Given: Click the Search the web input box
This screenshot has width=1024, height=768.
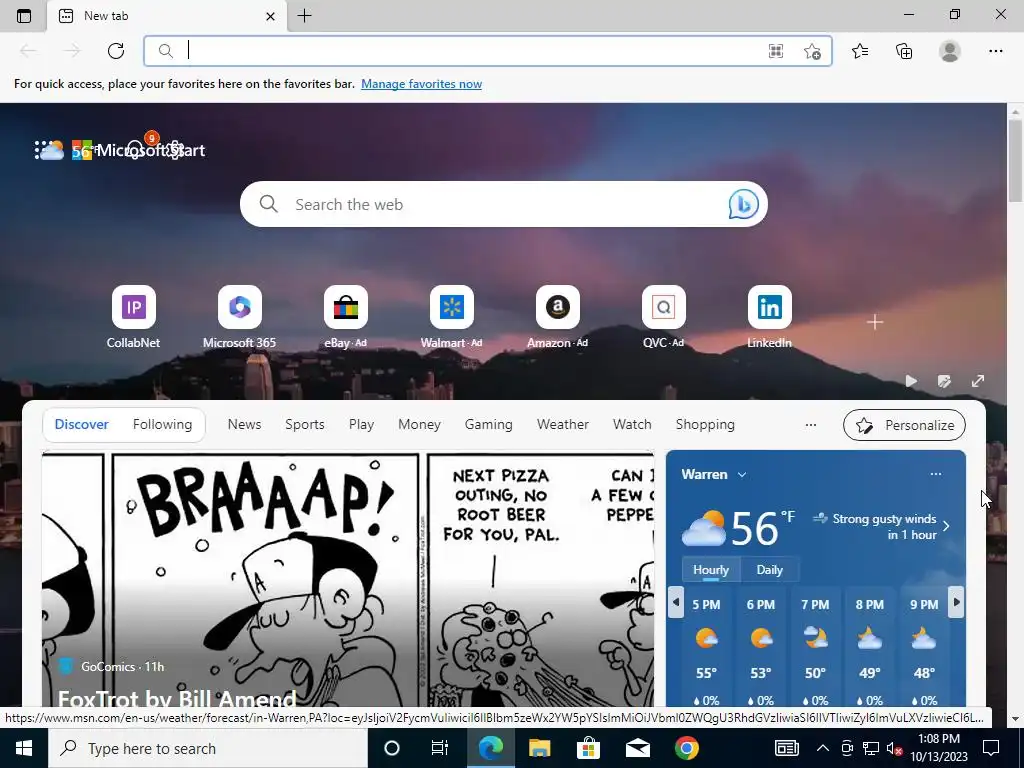Looking at the screenshot, I should coord(503,204).
